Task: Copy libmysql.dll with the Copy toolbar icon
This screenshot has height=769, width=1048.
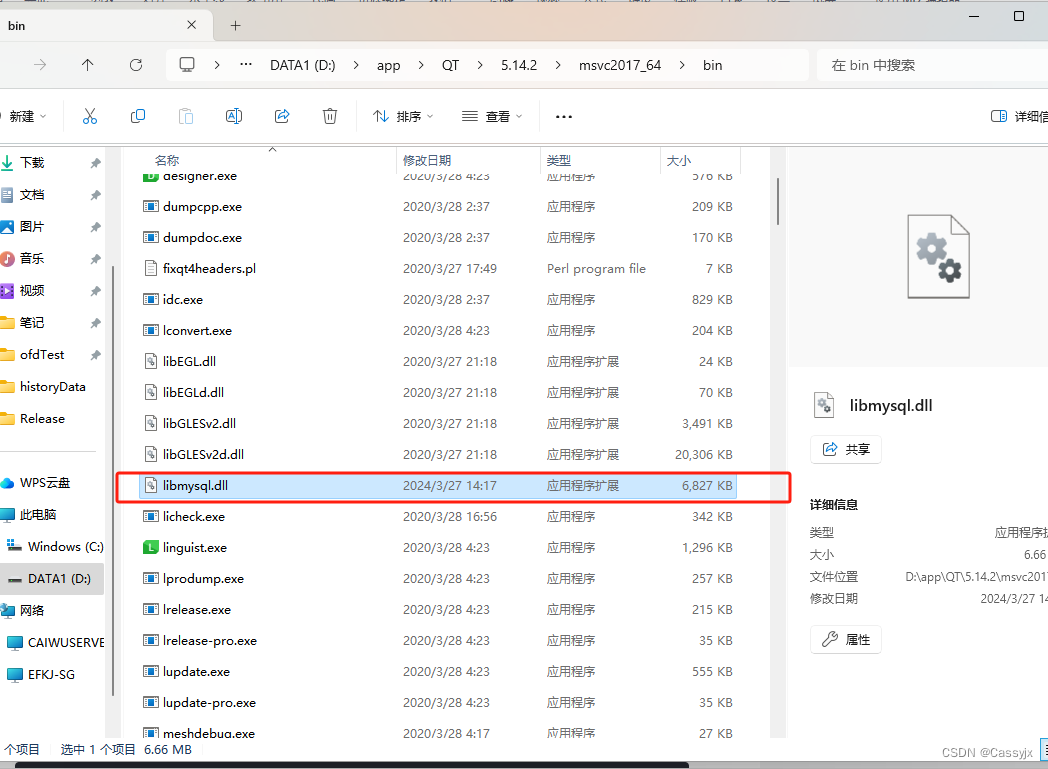Action: tap(138, 116)
